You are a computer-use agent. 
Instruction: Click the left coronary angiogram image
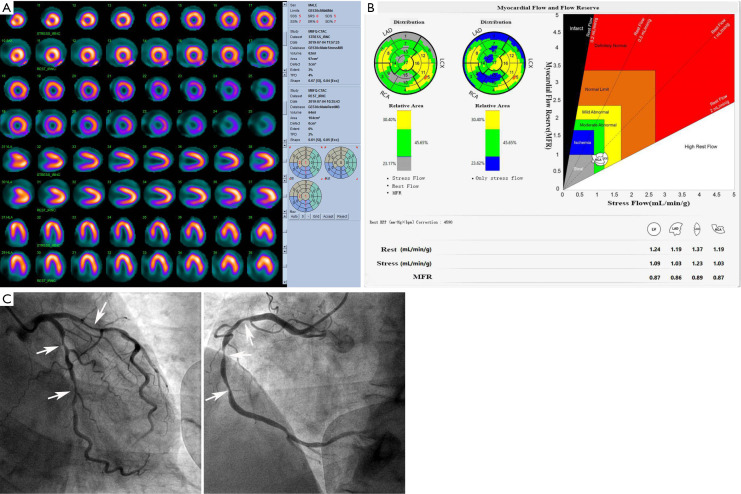(x=101, y=393)
